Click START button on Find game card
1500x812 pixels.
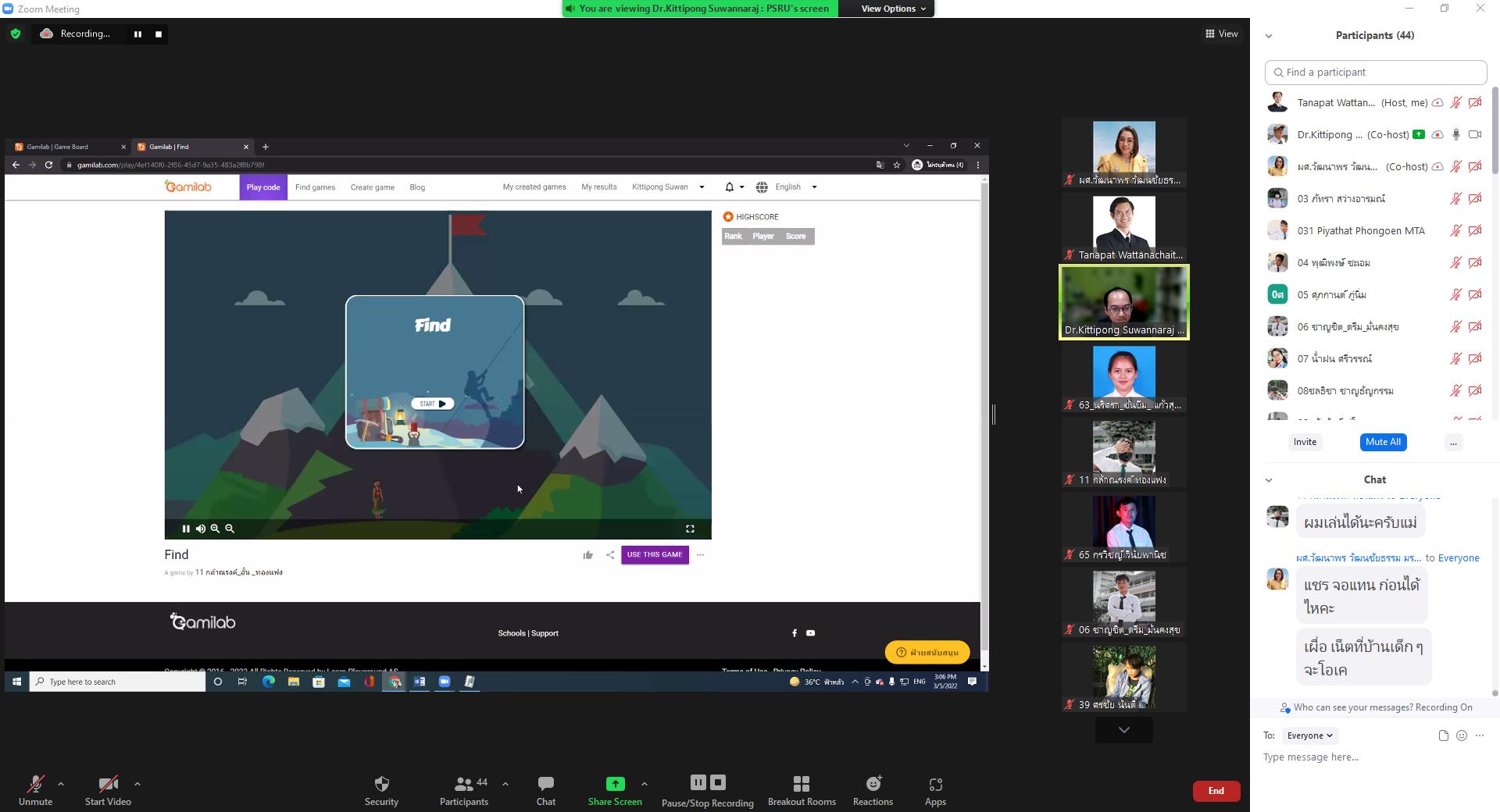[x=432, y=404]
